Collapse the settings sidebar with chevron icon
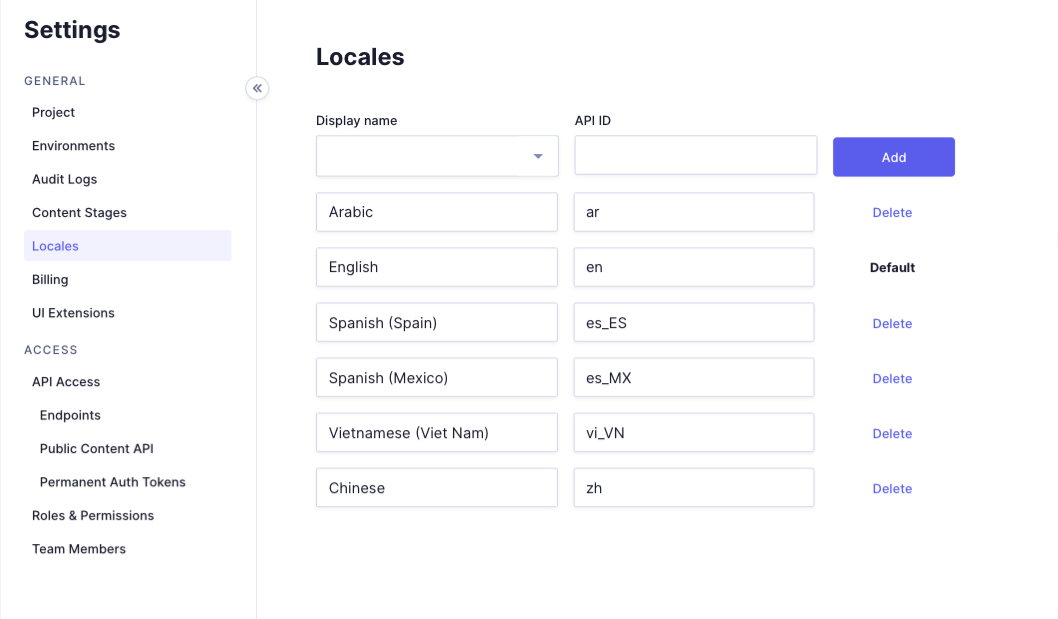The image size is (1058, 619). [x=257, y=88]
